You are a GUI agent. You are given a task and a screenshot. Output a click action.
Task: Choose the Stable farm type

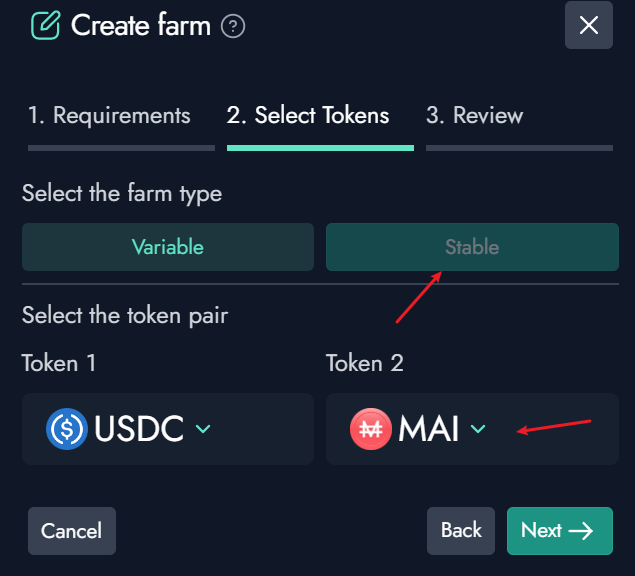[472, 247]
